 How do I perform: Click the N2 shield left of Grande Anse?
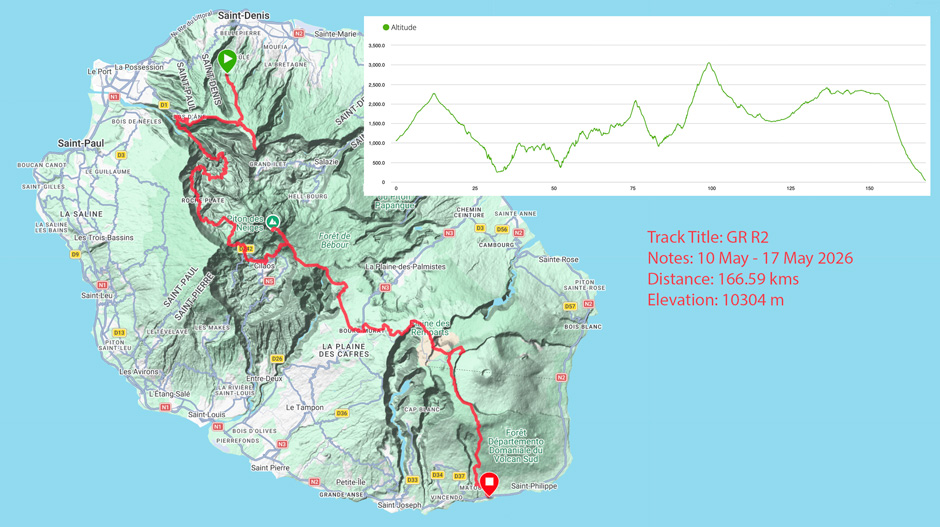pyautogui.click(x=315, y=481)
